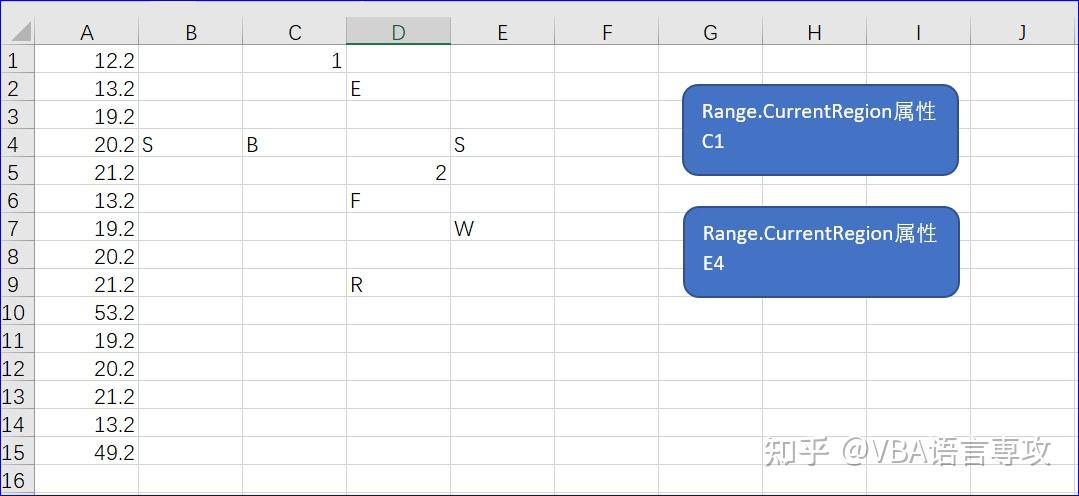Image resolution: width=1079 pixels, height=496 pixels.
Task: Select cell A15 with value 49.2
Action: [x=87, y=453]
